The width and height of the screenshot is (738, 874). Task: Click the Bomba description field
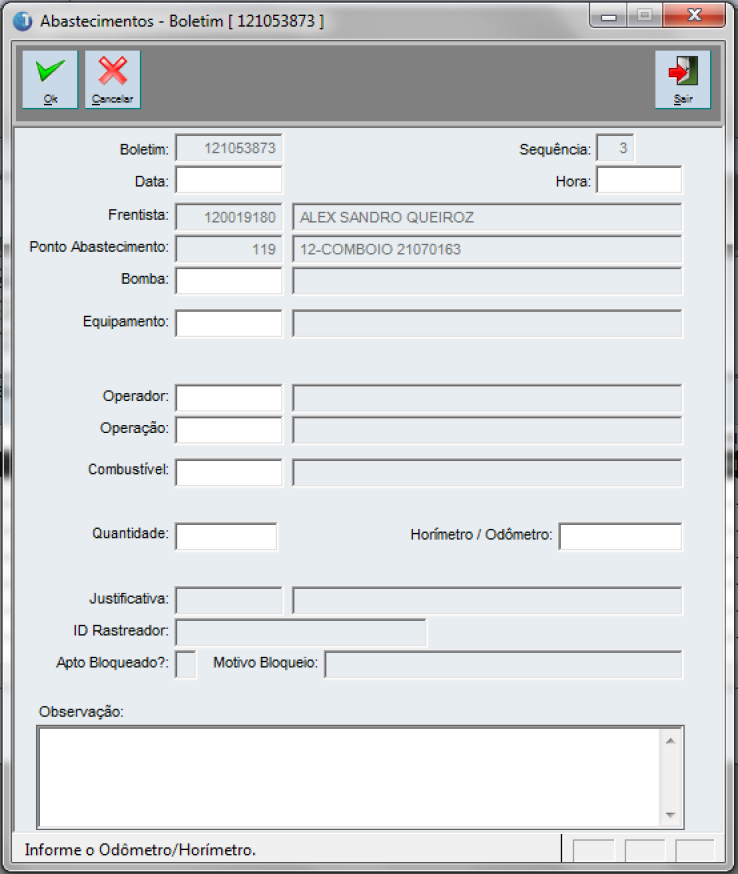(x=487, y=281)
